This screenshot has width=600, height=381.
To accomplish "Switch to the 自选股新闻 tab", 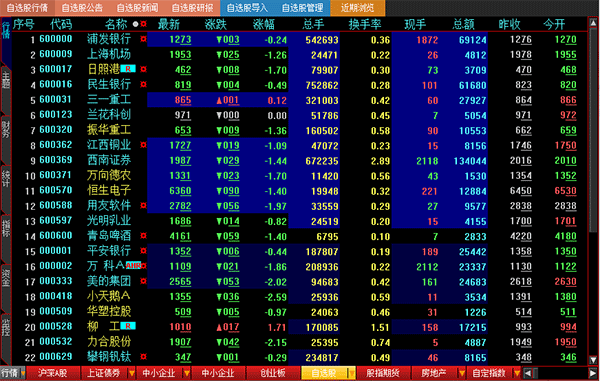I will pyautogui.click(x=137, y=8).
